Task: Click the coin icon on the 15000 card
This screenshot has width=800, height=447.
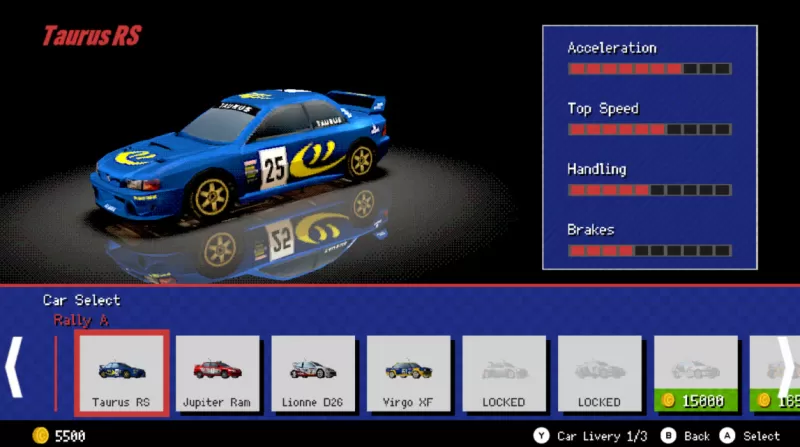Action: pyautogui.click(x=668, y=401)
